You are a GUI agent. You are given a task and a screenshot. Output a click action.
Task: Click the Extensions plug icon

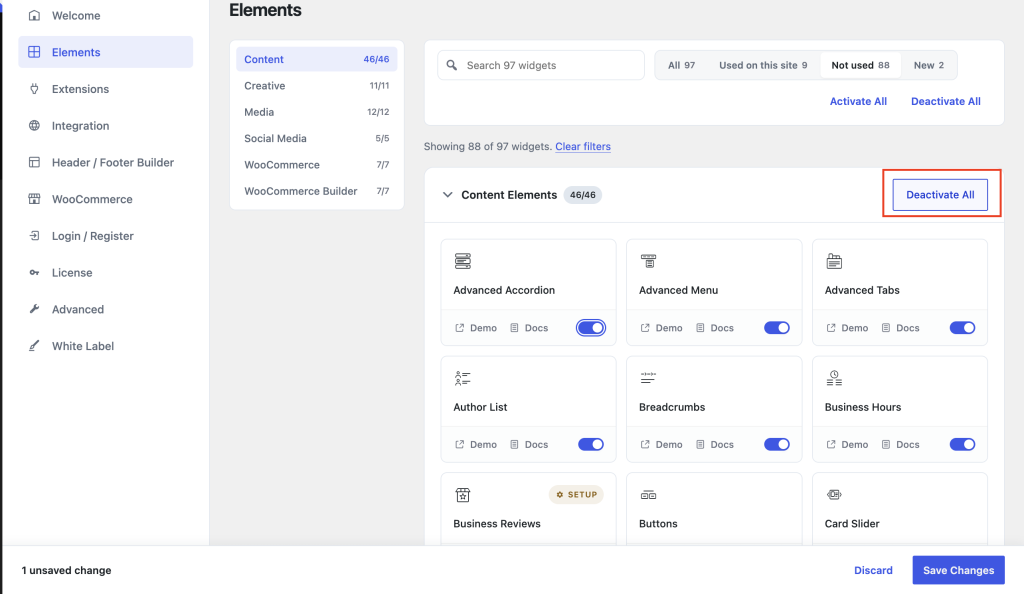[35, 89]
